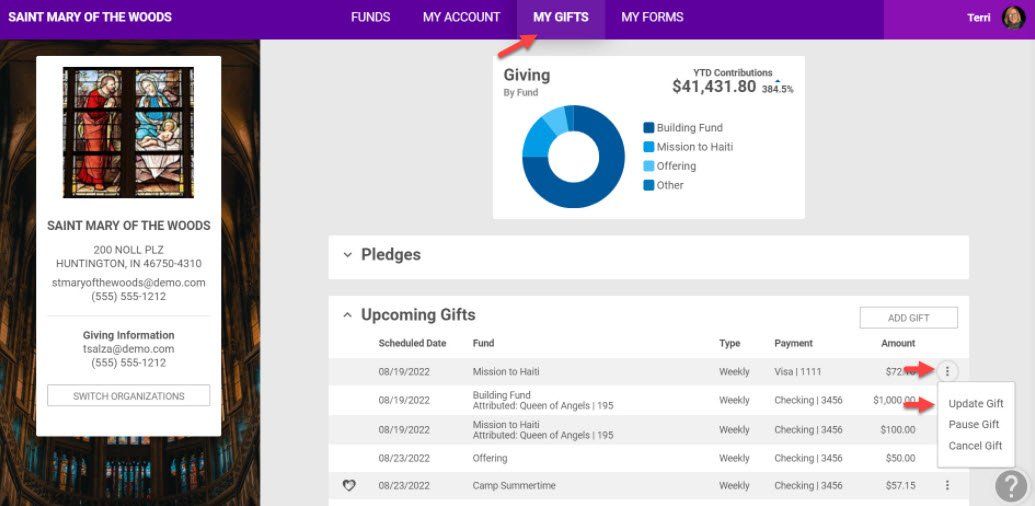Click the three-dot menu on Mission to Haiti Visa row
The width and height of the screenshot is (1035, 506).
947,371
